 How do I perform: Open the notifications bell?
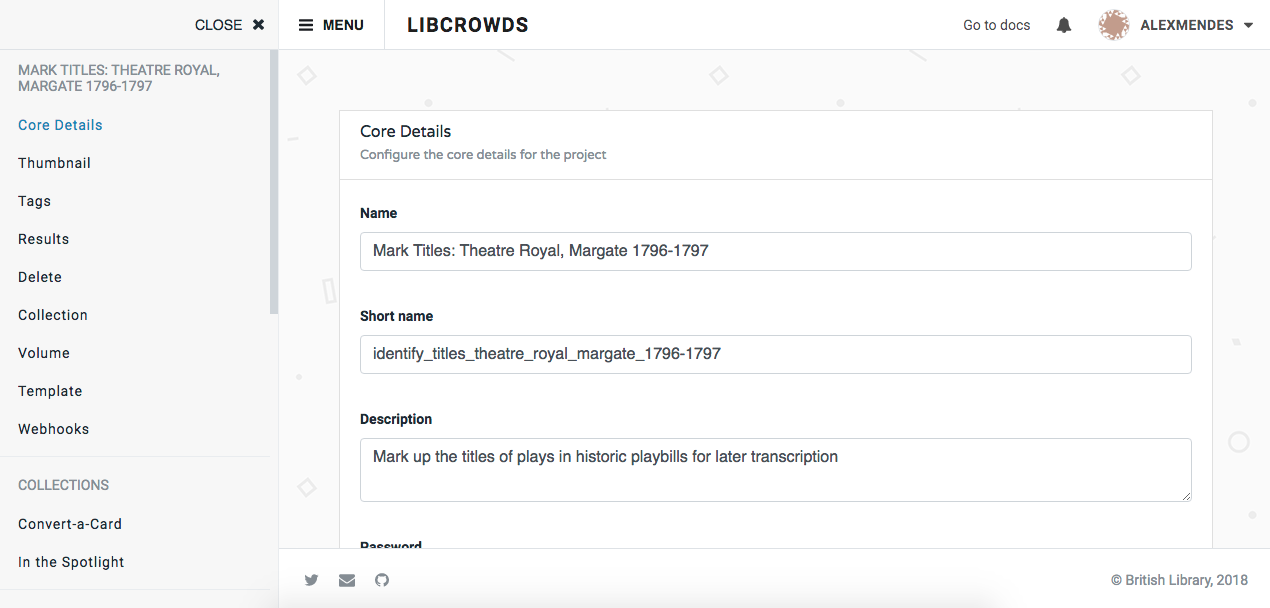click(x=1063, y=24)
